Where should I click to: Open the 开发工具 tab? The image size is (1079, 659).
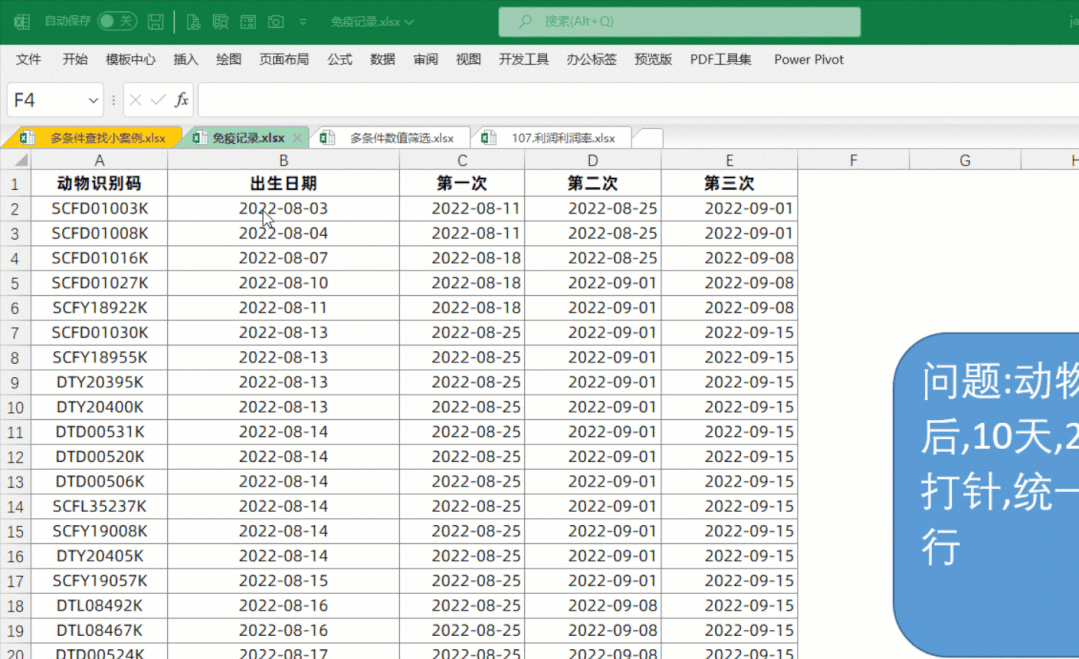coord(524,59)
